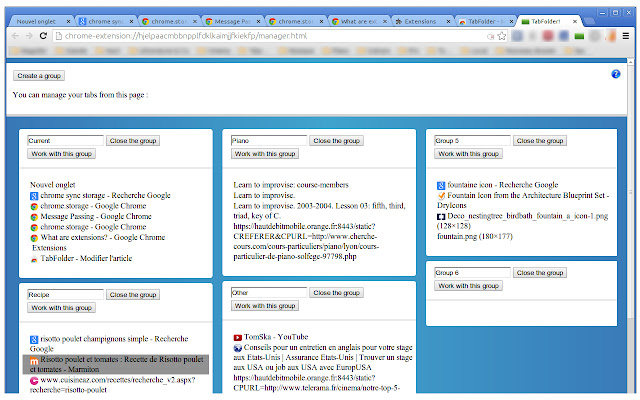Open 'What are extensions? - Google Chrome' entry
The height and width of the screenshot is (400, 640).
[x=103, y=237]
